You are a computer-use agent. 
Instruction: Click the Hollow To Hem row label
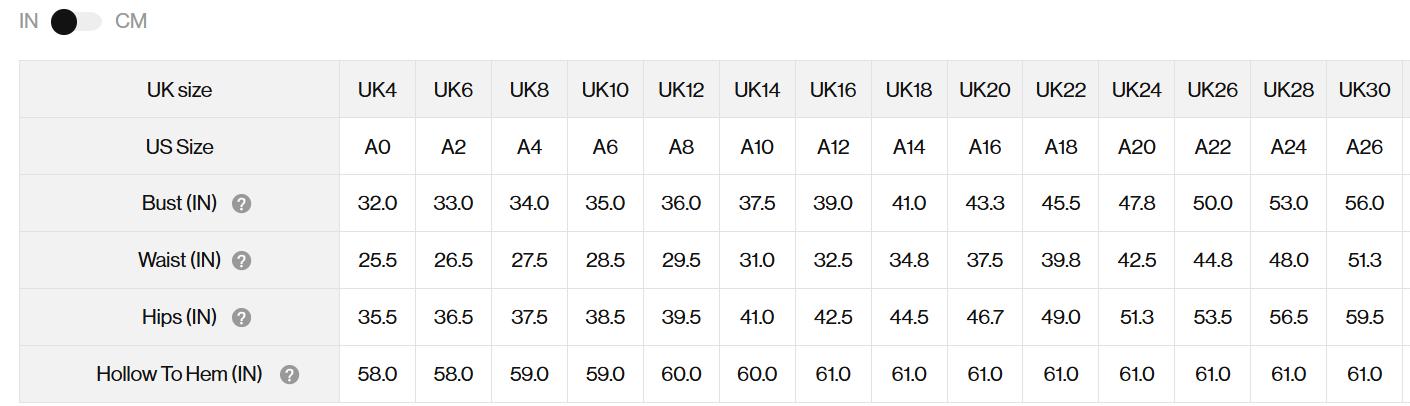tap(179, 374)
